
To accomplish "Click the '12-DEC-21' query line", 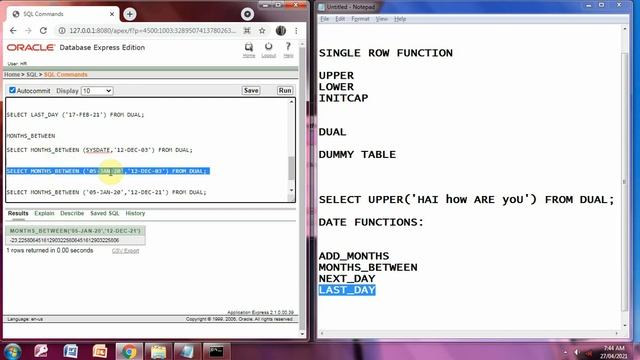I will (106, 192).
